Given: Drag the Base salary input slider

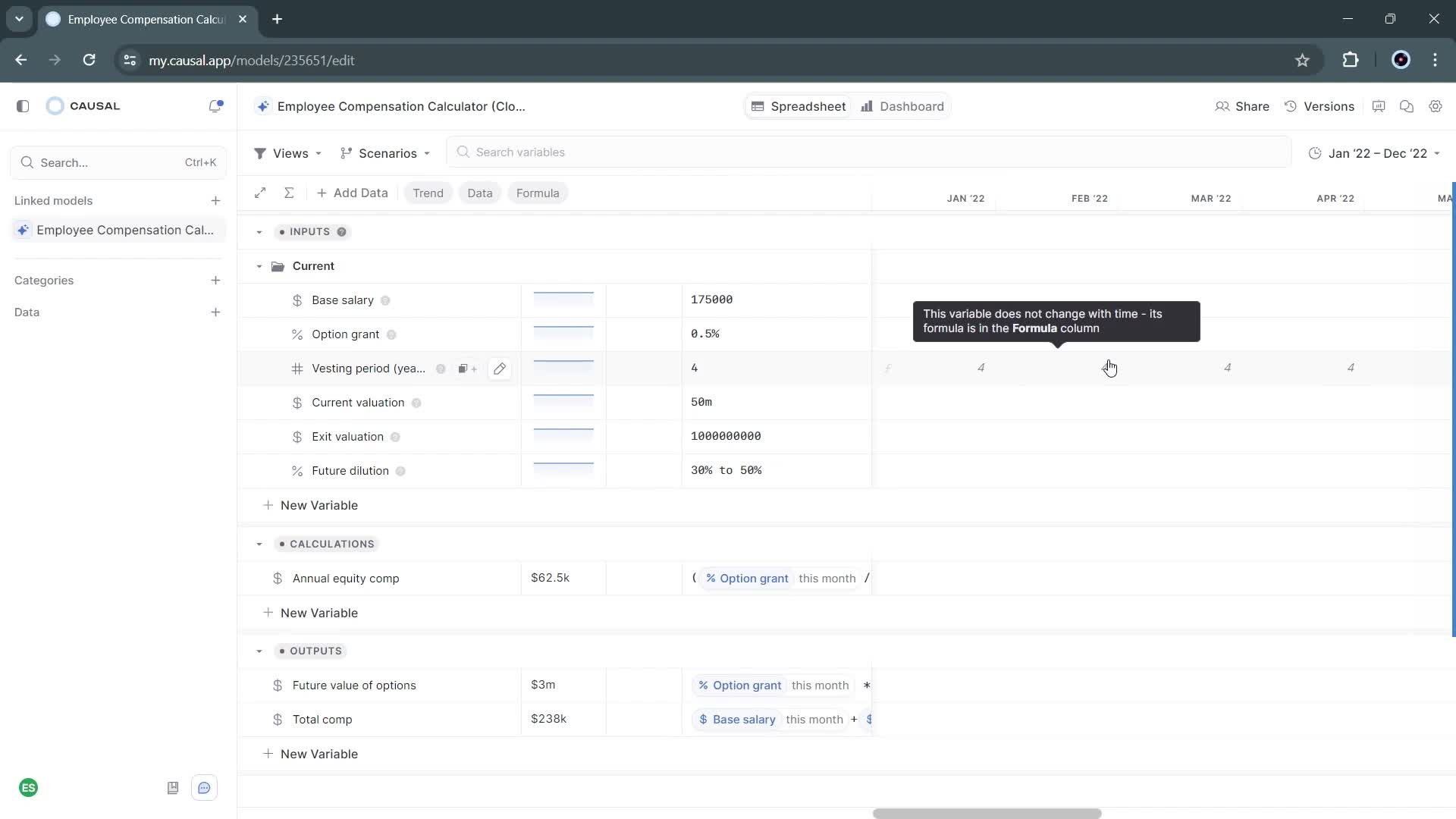Looking at the screenshot, I should 563,298.
